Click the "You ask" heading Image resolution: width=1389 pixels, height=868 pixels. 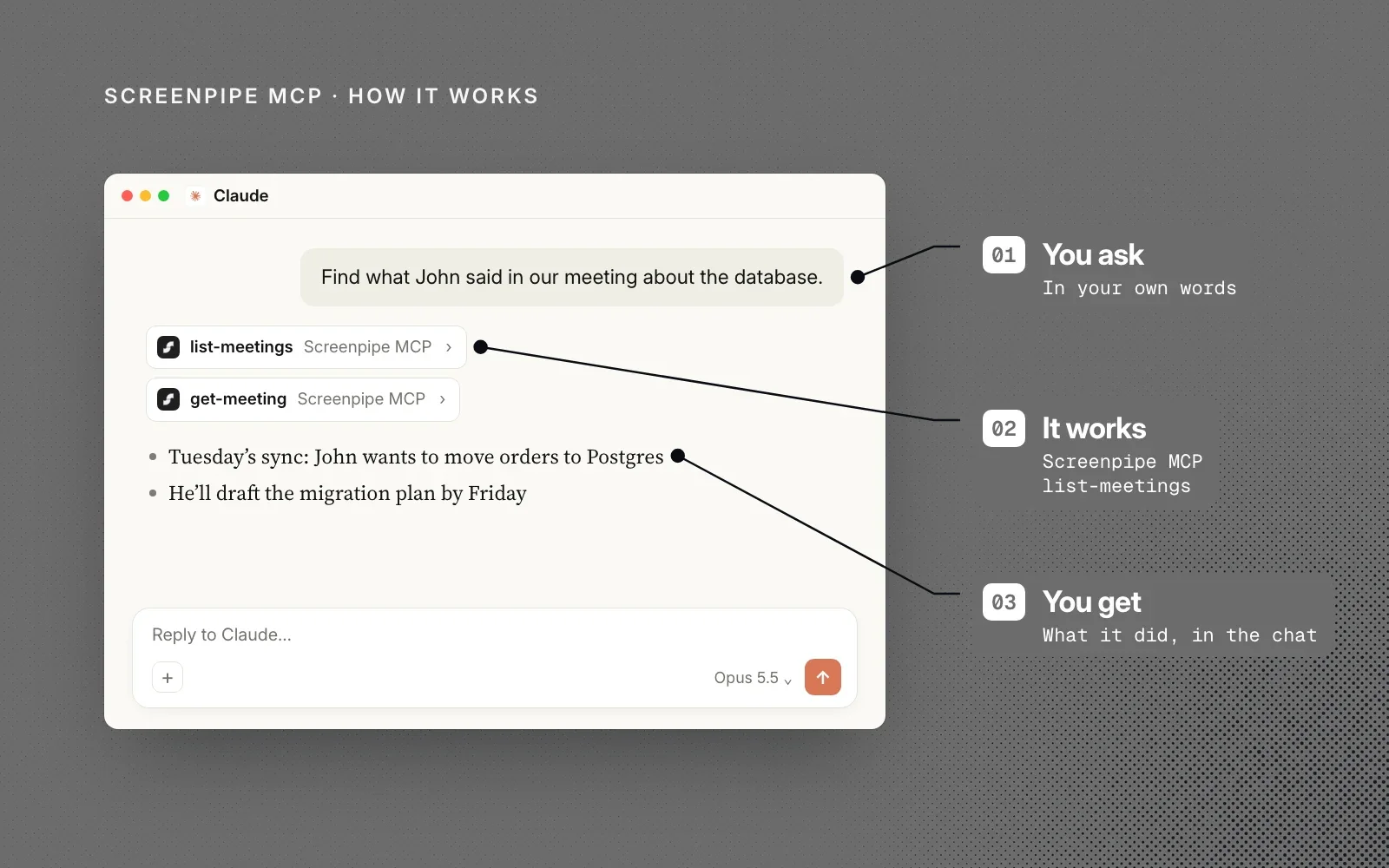pos(1093,255)
